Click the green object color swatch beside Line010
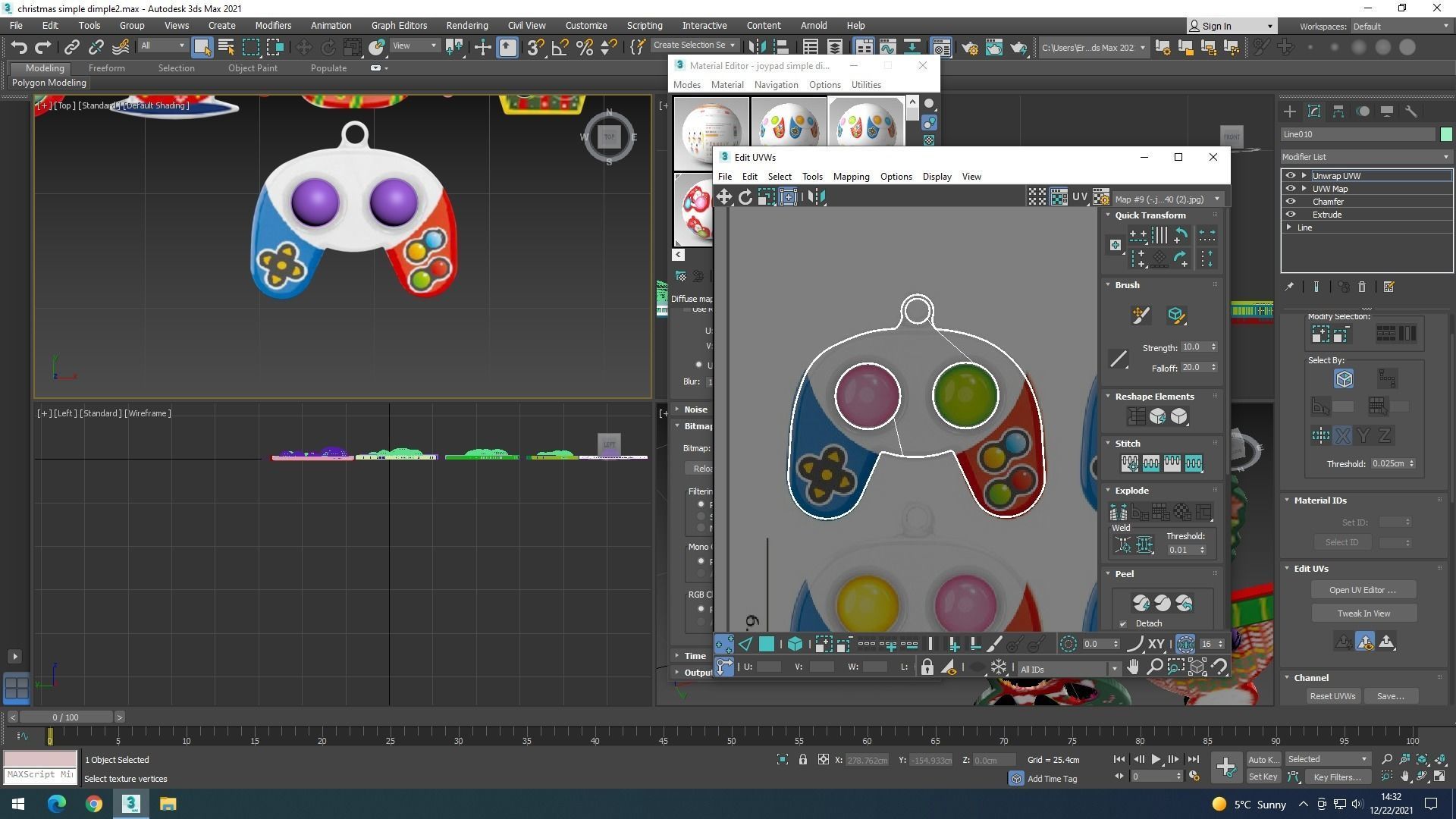This screenshot has width=1456, height=819. [1445, 134]
